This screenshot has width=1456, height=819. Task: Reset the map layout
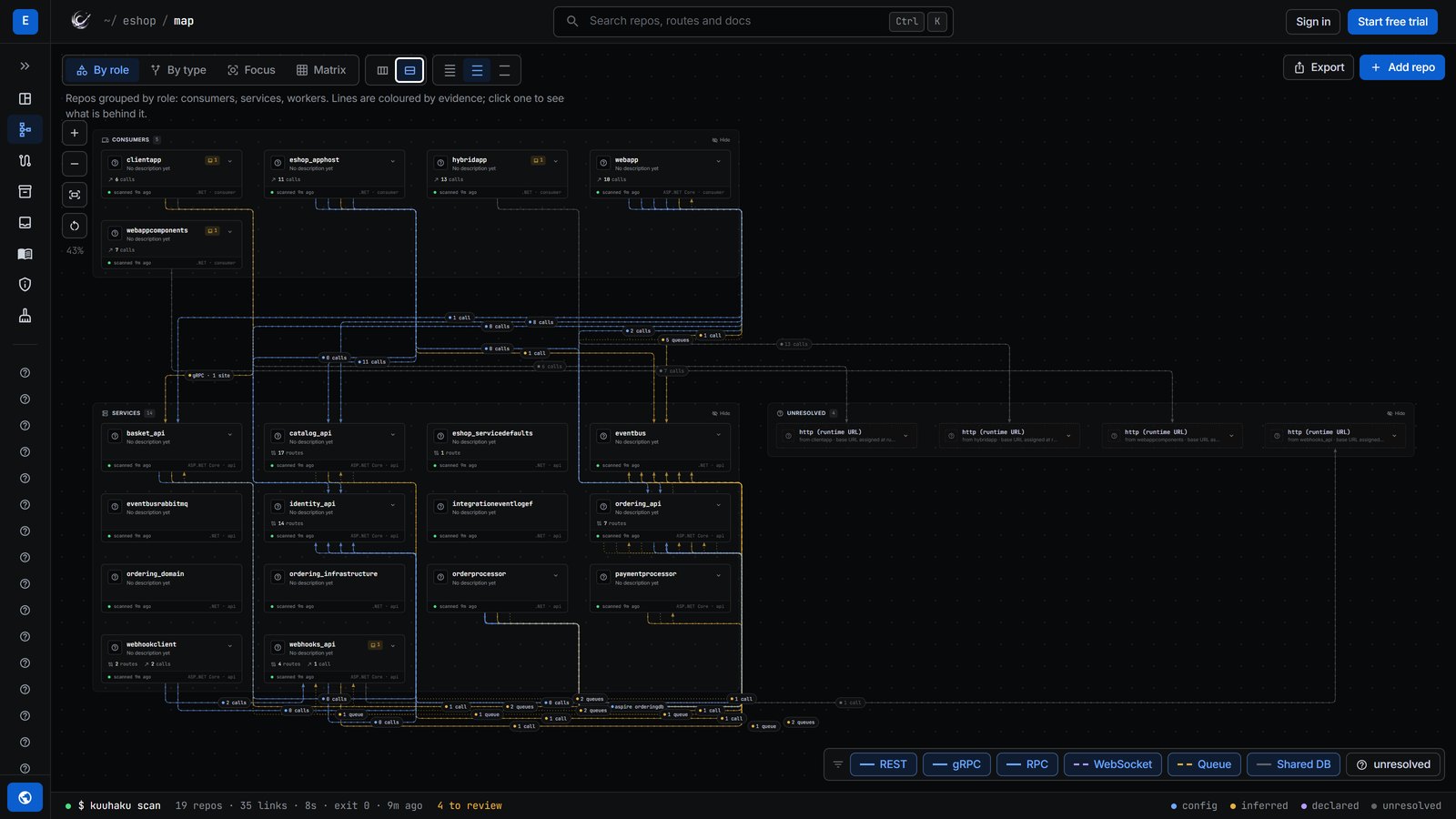coord(75,226)
